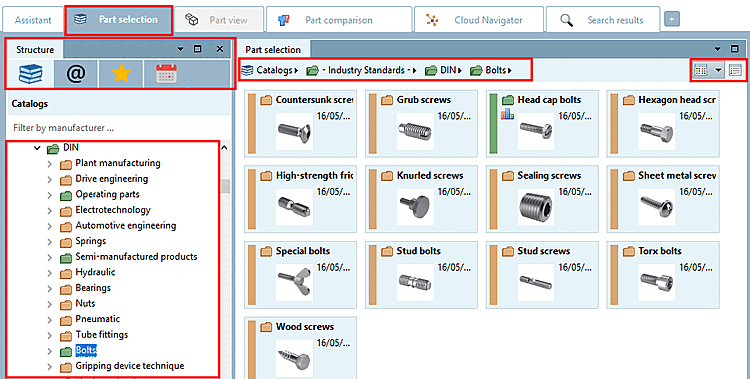
Task: Maximize the Part selection panel
Action: pos(735,49)
